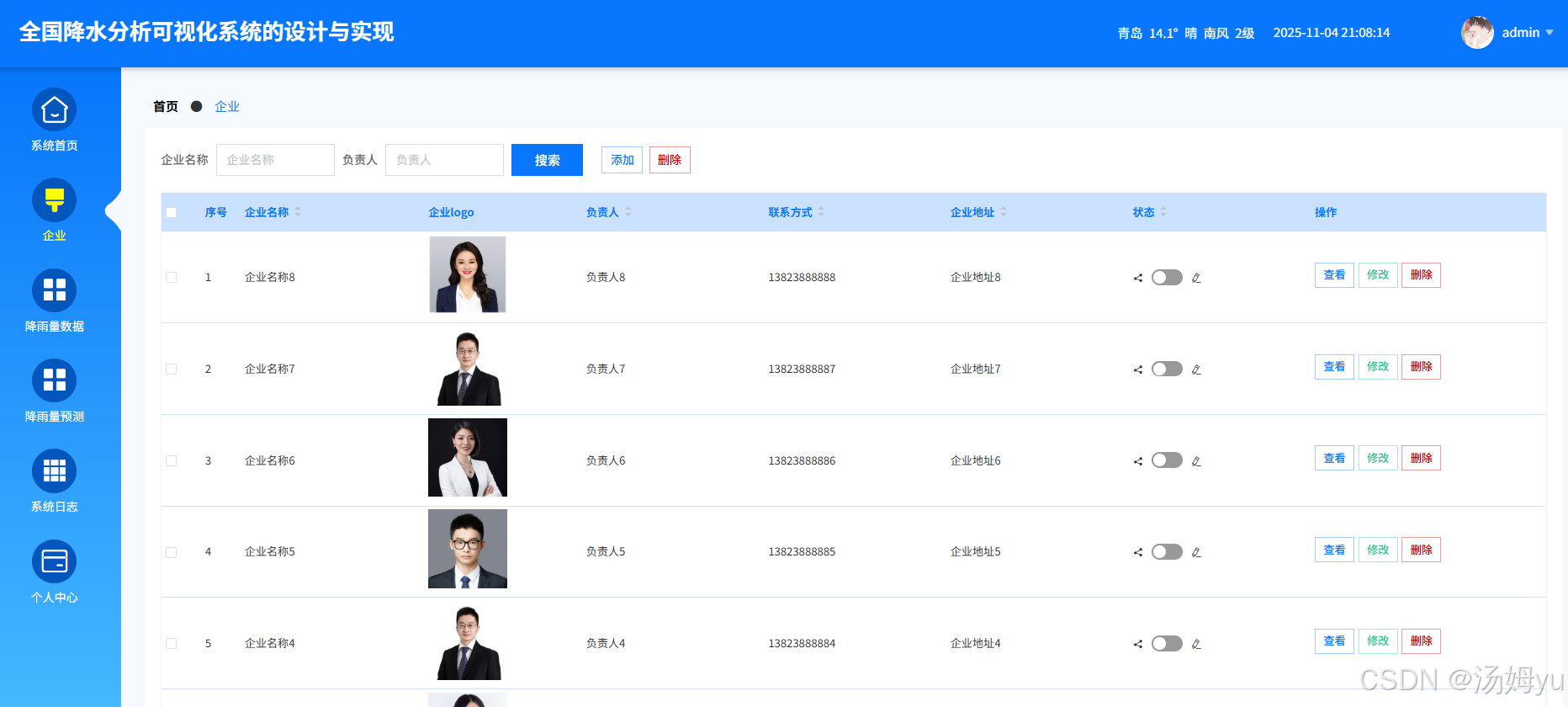The height and width of the screenshot is (707, 1568).
Task: Click 删除 for 企业名称8
Action: [1421, 275]
